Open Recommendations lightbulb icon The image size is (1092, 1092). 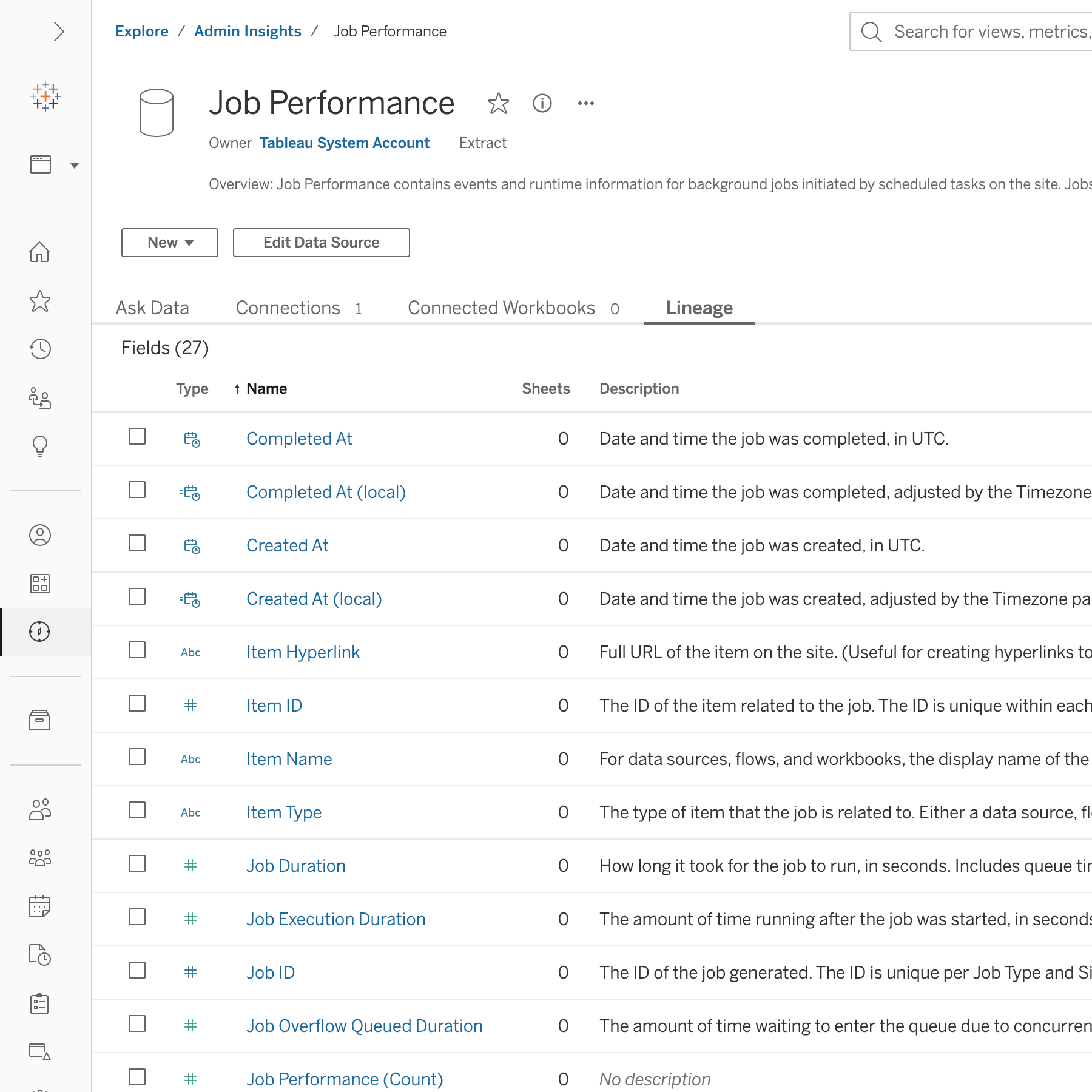point(40,447)
